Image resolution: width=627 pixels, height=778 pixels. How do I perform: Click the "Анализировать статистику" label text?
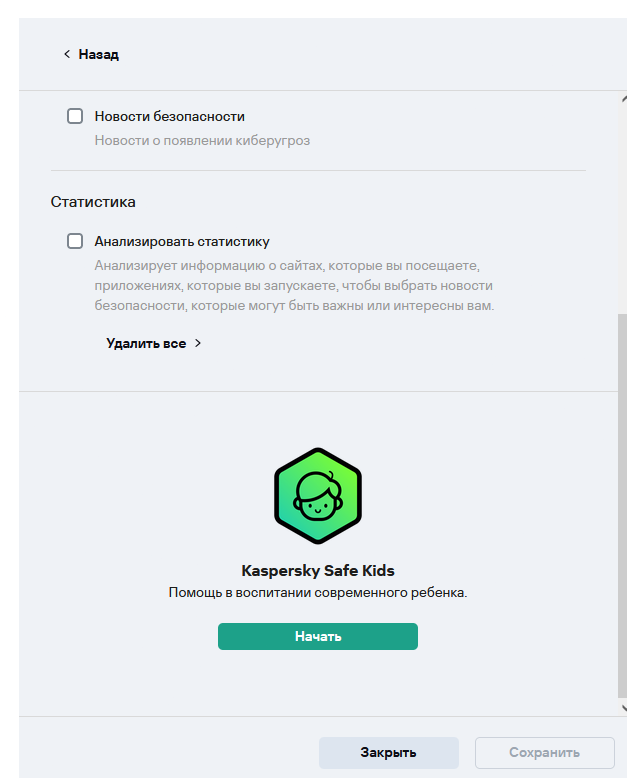click(182, 241)
